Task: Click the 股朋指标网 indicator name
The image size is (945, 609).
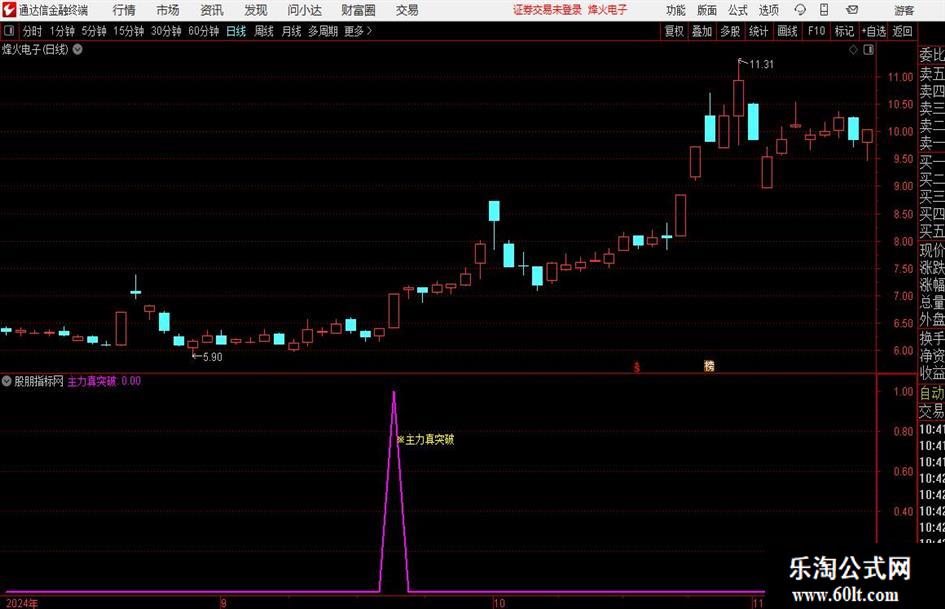Action: [39, 381]
